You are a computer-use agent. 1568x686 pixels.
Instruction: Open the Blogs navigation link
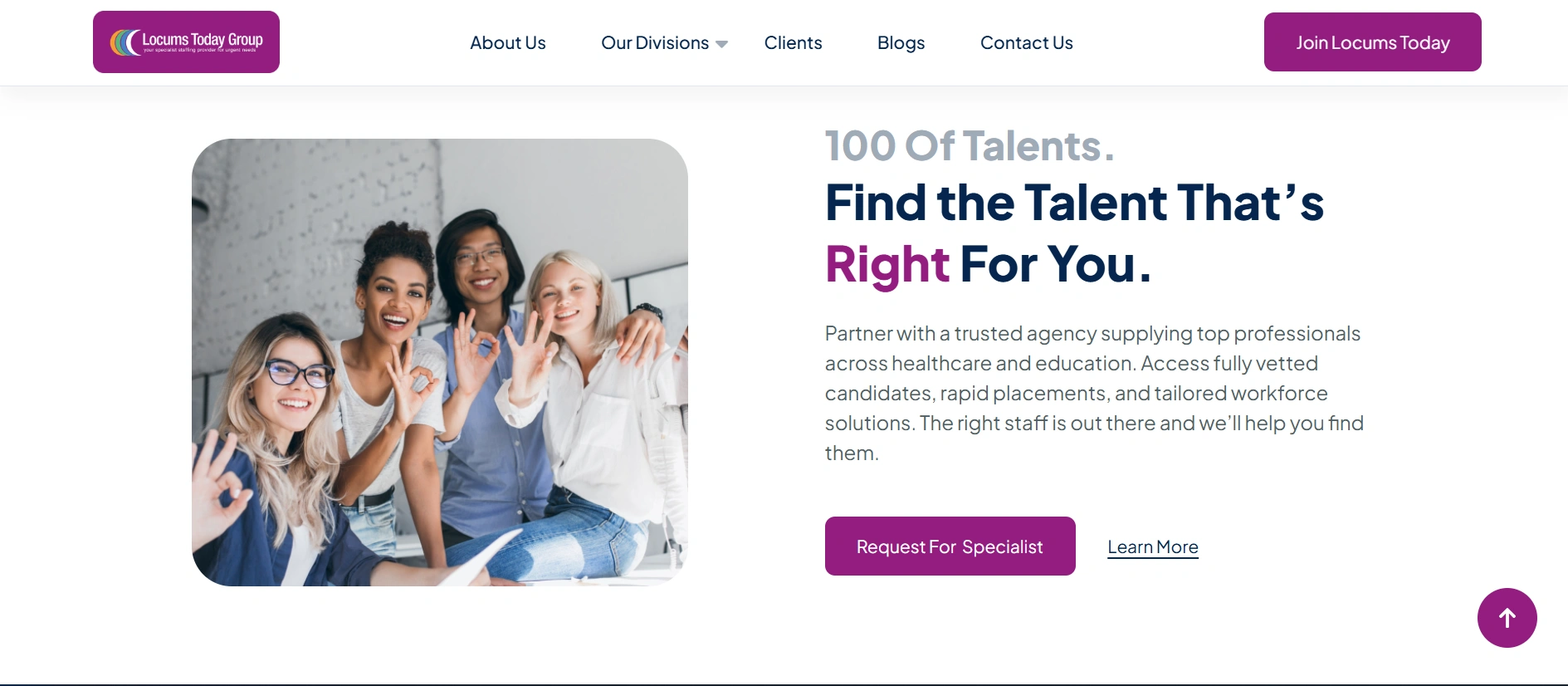pos(901,43)
